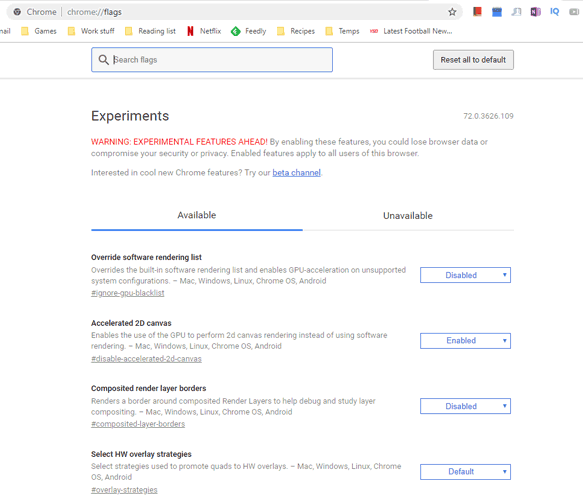
Task: Click the blue calendar extension icon
Action: click(x=497, y=12)
